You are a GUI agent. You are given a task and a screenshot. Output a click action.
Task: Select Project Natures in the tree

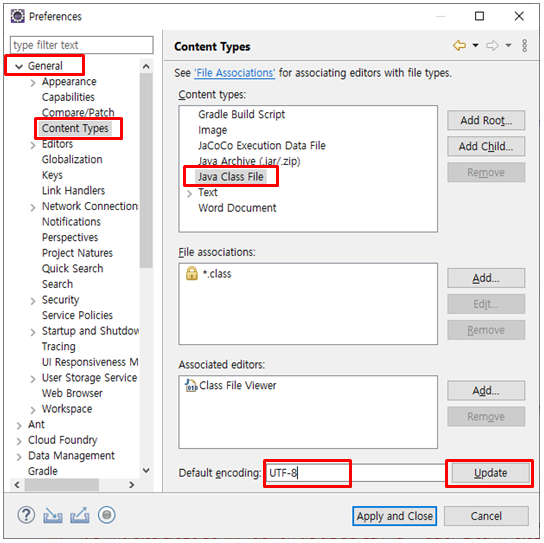click(77, 253)
